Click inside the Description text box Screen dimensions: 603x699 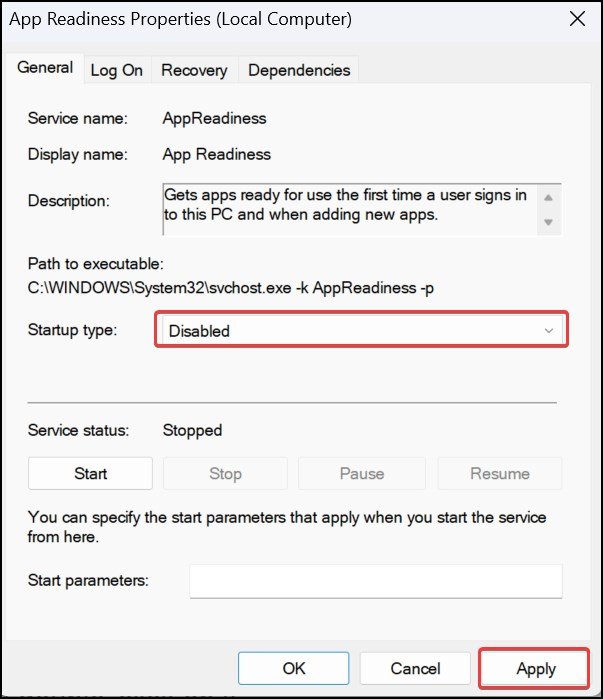(x=350, y=208)
